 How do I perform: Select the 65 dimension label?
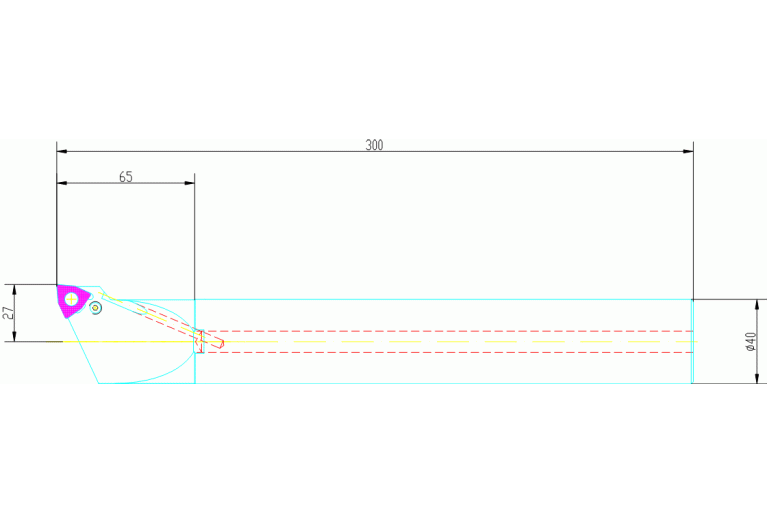coord(126,177)
